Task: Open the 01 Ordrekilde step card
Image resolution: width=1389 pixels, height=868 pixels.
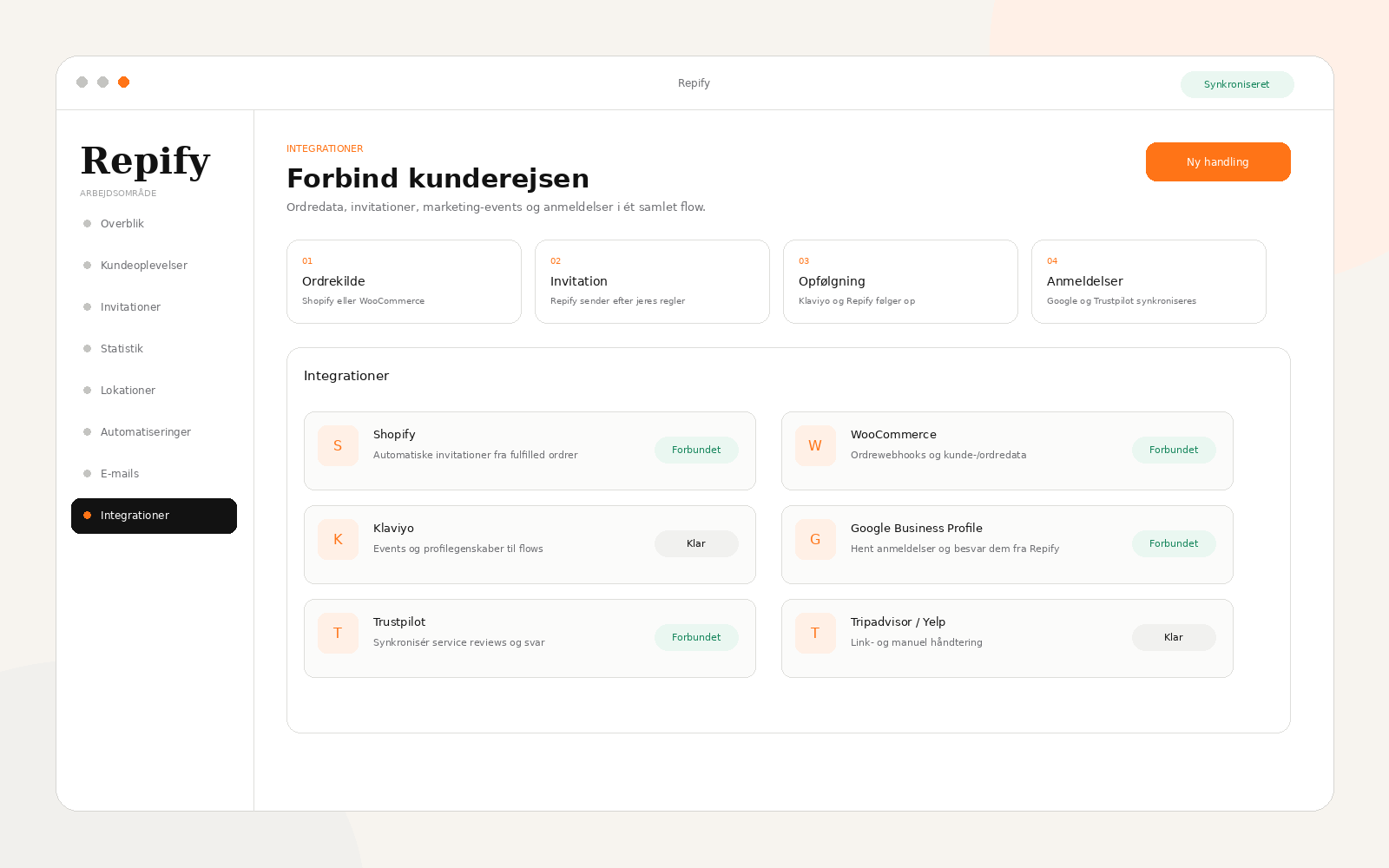Action: 404,281
